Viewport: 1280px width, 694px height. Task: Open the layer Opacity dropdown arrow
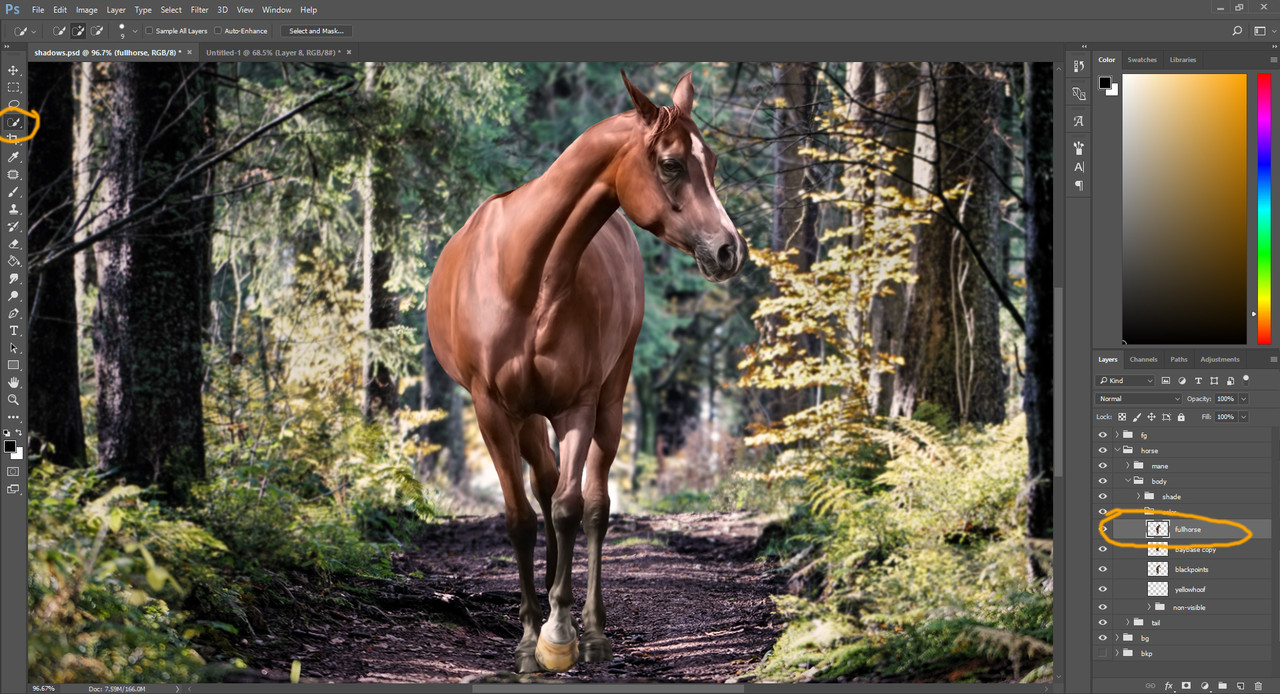(x=1243, y=399)
